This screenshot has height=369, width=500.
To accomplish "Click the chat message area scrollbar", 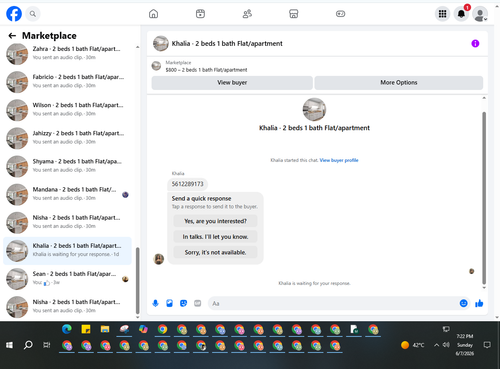I will click(484, 198).
